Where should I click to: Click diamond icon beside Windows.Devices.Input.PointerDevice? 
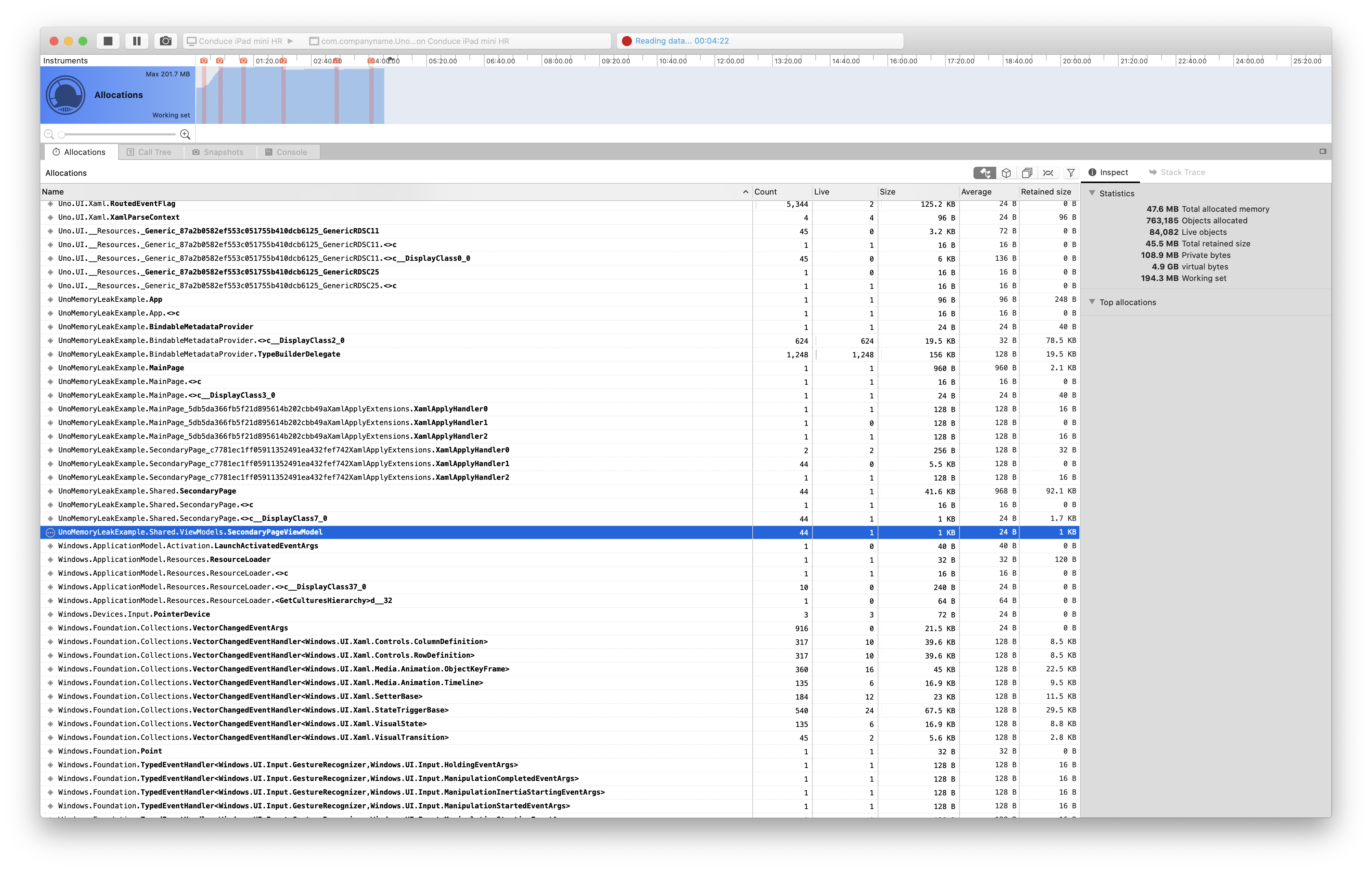pos(50,615)
